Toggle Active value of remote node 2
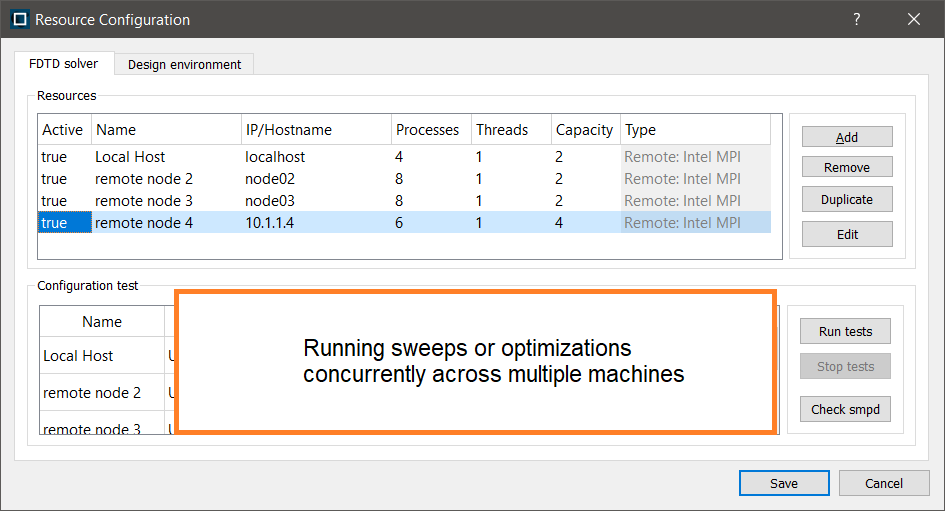 click(x=55, y=179)
